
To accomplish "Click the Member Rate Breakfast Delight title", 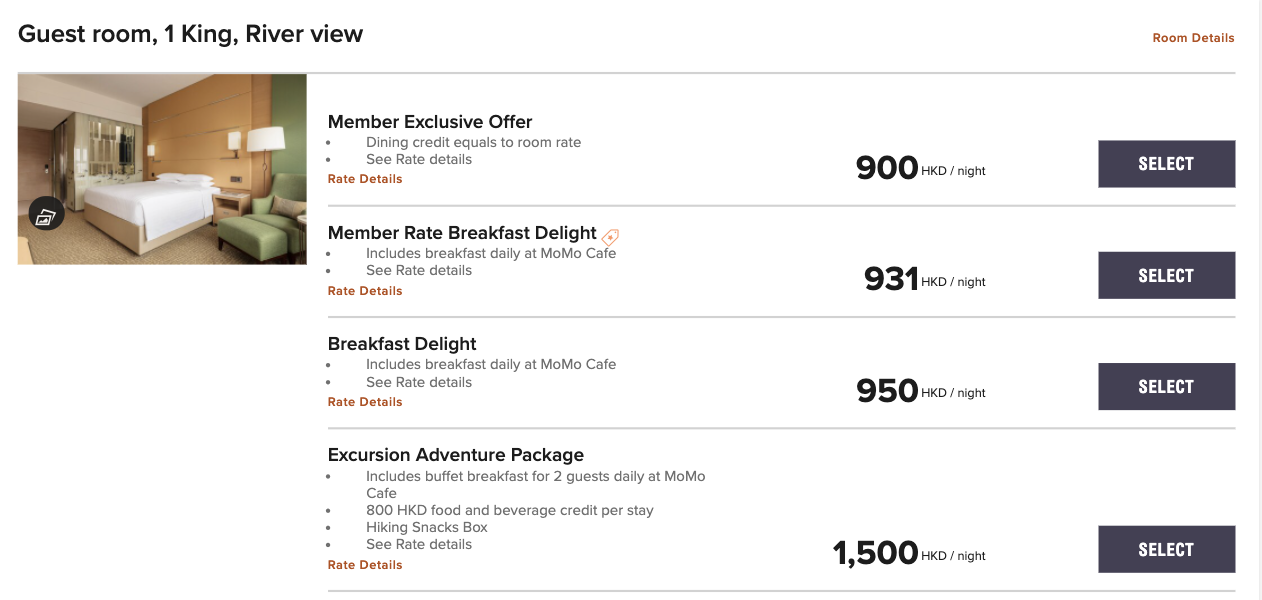I will 462,233.
